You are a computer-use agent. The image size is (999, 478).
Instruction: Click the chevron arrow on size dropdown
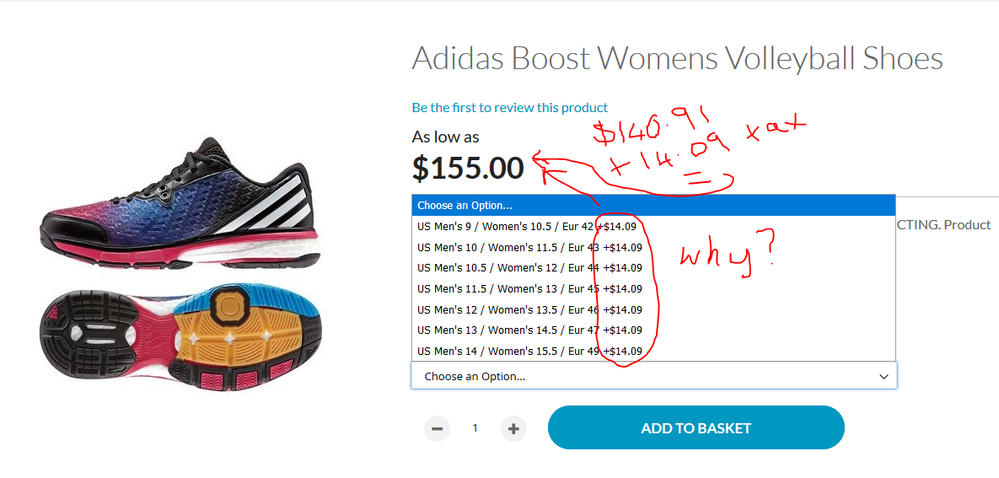click(x=884, y=377)
